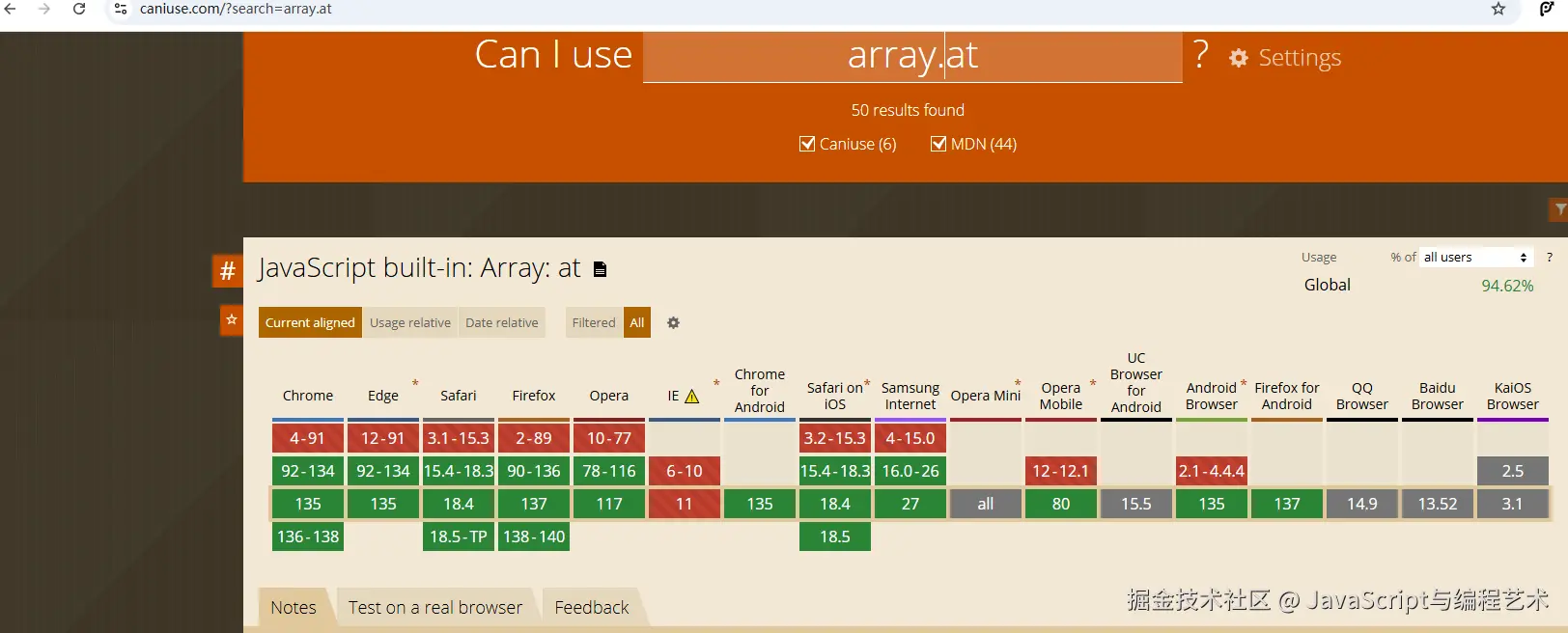
Task: Click the Baidu Browser 13.52 cell
Action: pos(1438,504)
